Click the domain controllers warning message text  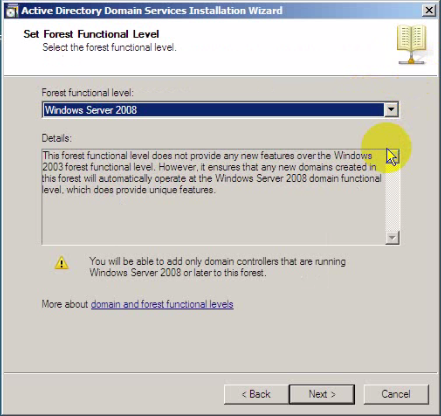tap(217, 267)
